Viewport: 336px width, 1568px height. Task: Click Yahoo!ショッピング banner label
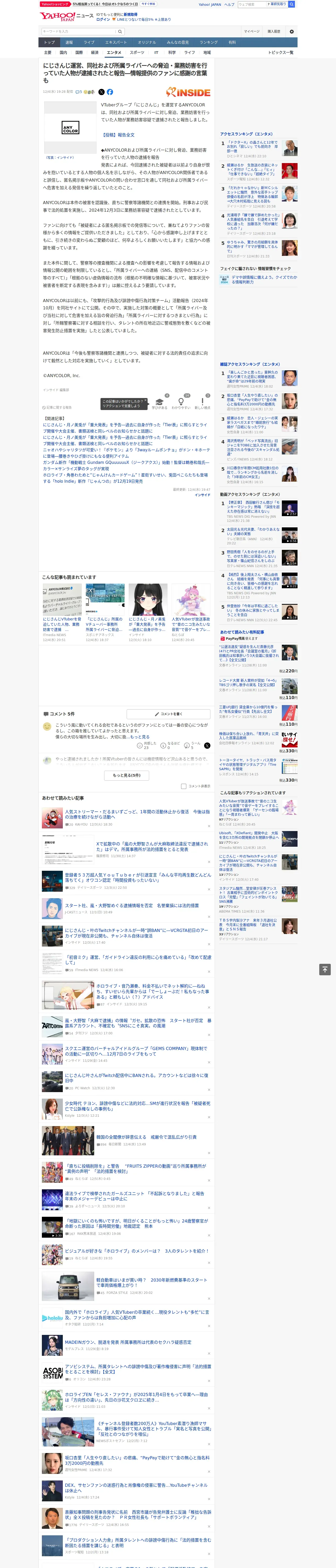(55, 4)
